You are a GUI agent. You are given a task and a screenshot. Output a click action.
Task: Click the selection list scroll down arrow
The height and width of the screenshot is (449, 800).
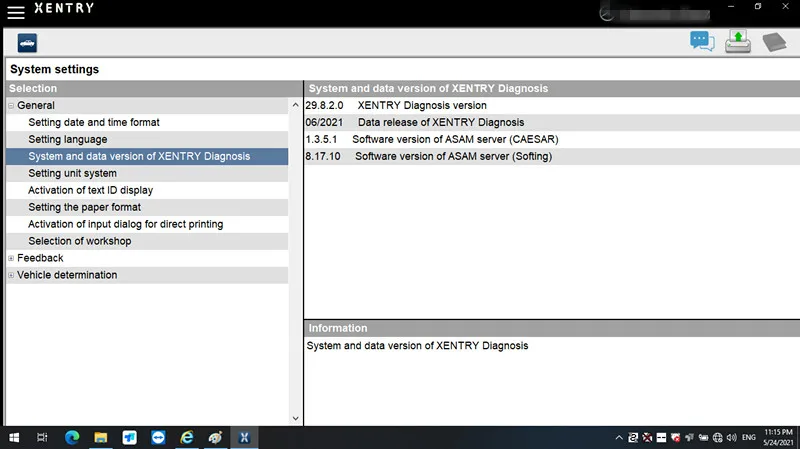295,418
